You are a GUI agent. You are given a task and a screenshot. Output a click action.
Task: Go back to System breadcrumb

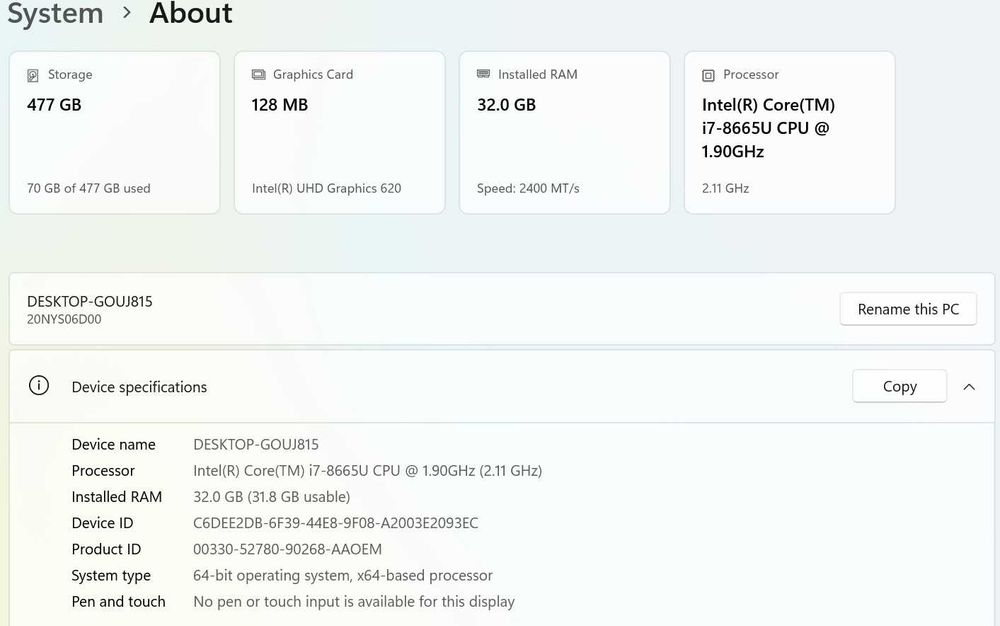coord(55,13)
